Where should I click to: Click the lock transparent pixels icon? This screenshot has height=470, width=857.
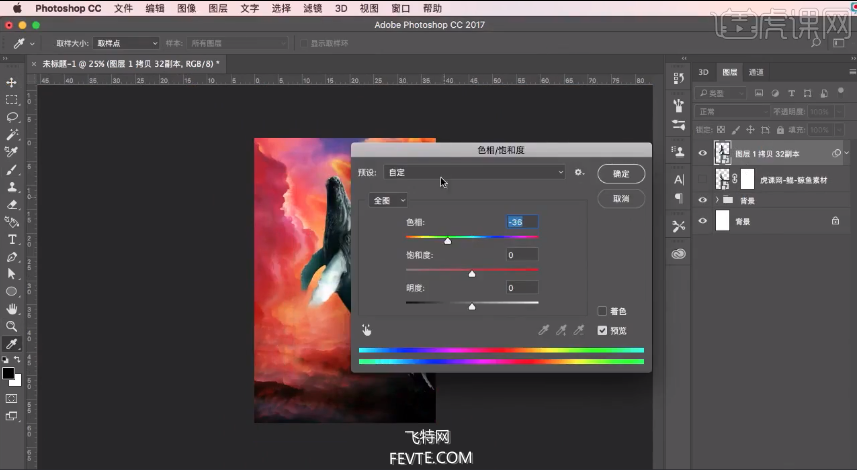[x=721, y=130]
